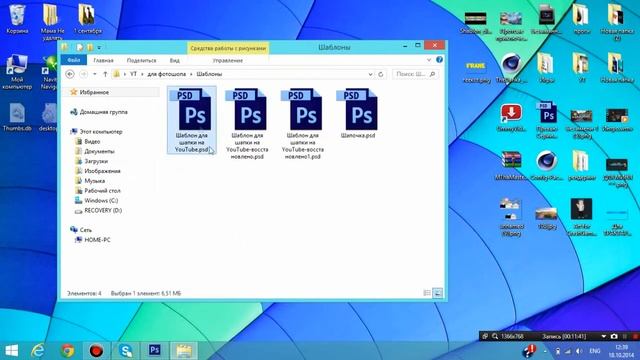Open the Видео folder in the sidebar

point(92,142)
